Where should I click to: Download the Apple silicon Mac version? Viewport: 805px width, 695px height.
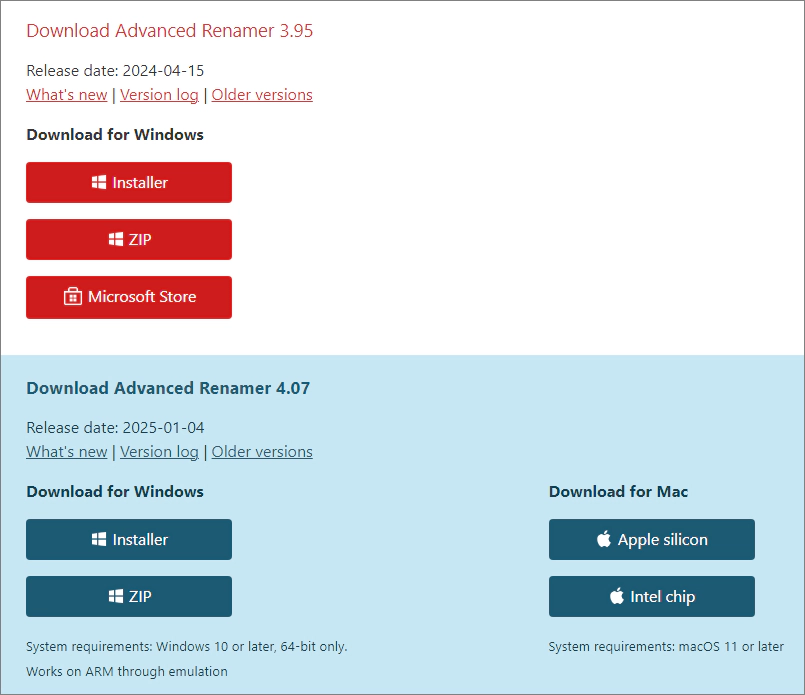651,539
